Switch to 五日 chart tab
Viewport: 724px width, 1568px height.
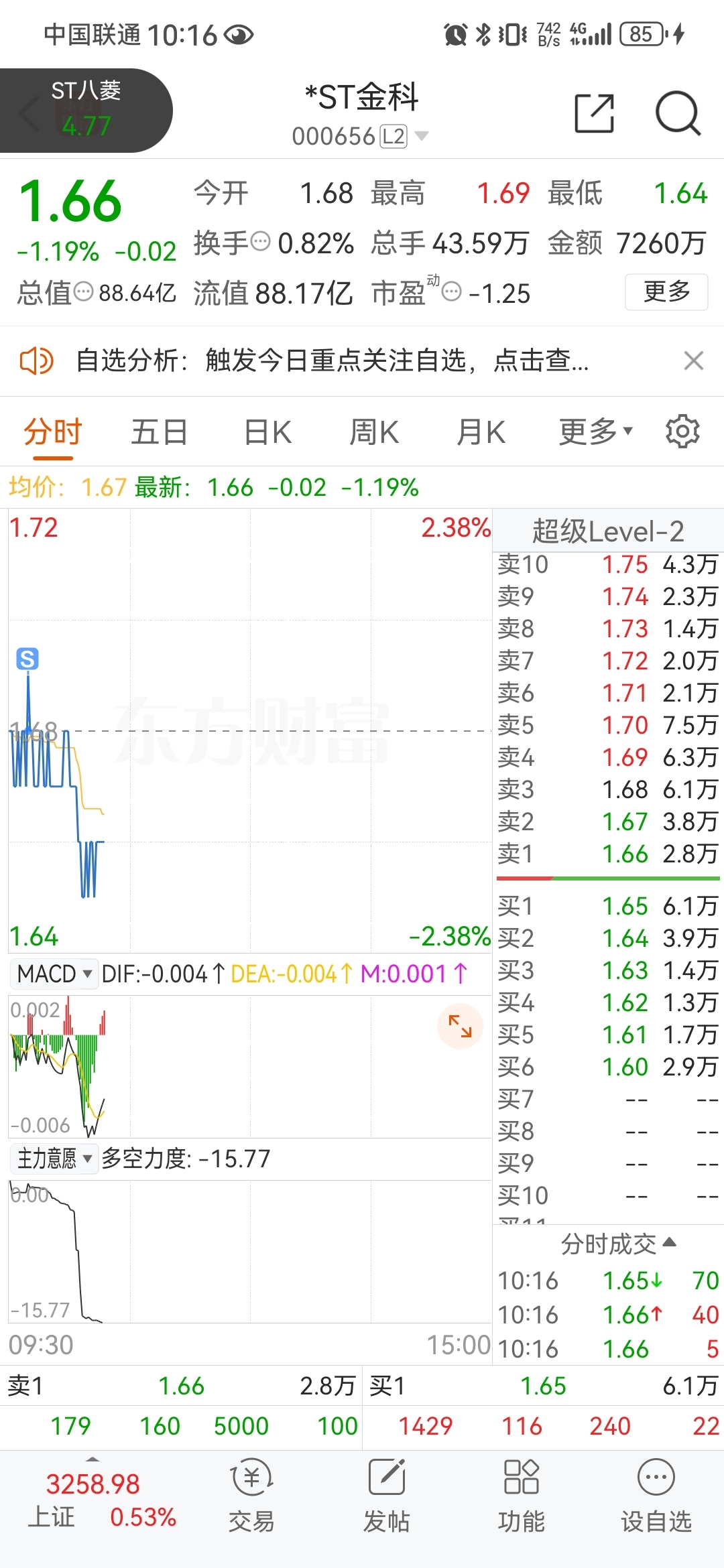pos(159,432)
